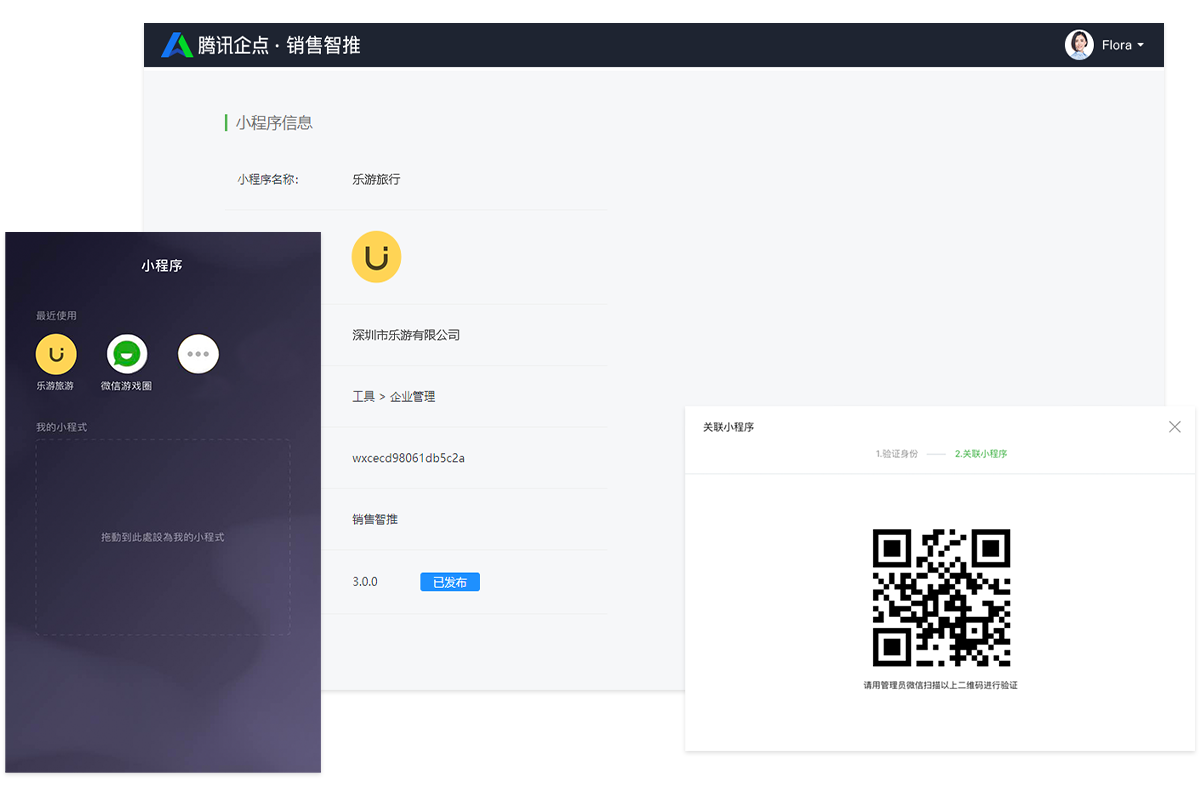Click the 腾讯企点 · 销售智推 title

[x=279, y=45]
